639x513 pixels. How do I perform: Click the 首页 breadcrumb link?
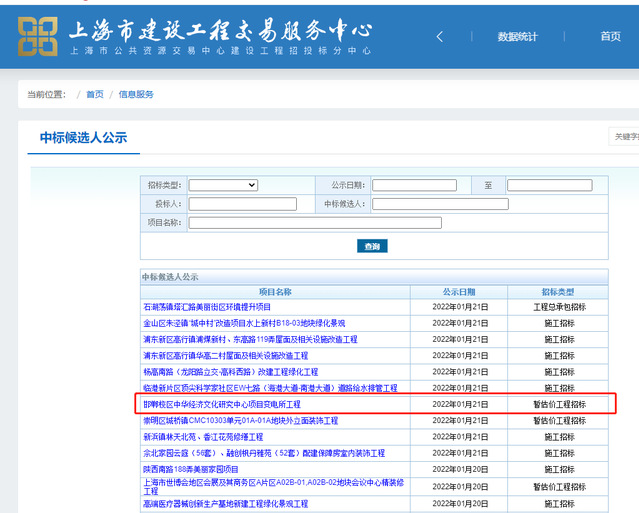pyautogui.click(x=94, y=94)
